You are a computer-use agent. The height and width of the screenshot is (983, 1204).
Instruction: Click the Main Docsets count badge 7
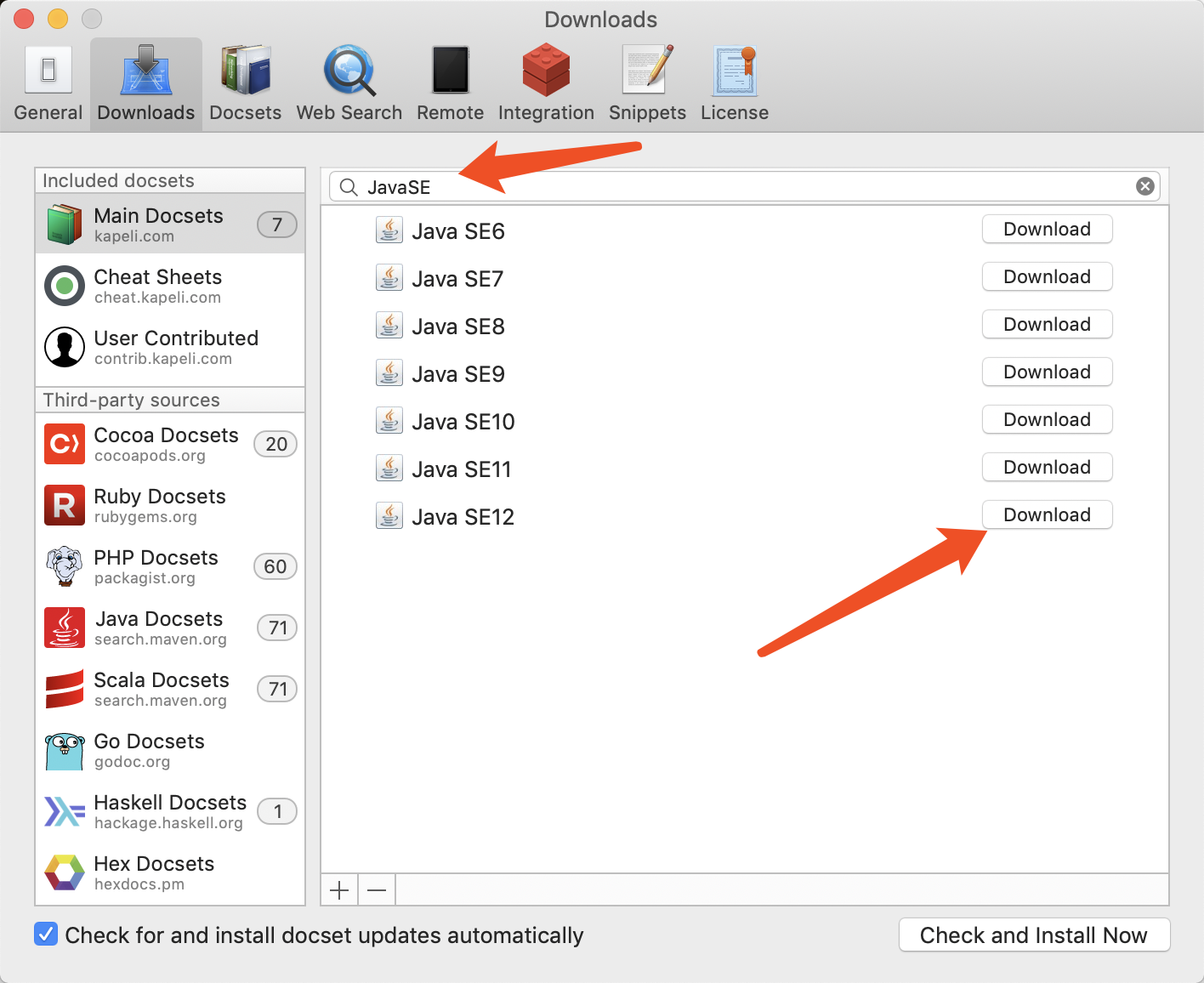pos(277,224)
